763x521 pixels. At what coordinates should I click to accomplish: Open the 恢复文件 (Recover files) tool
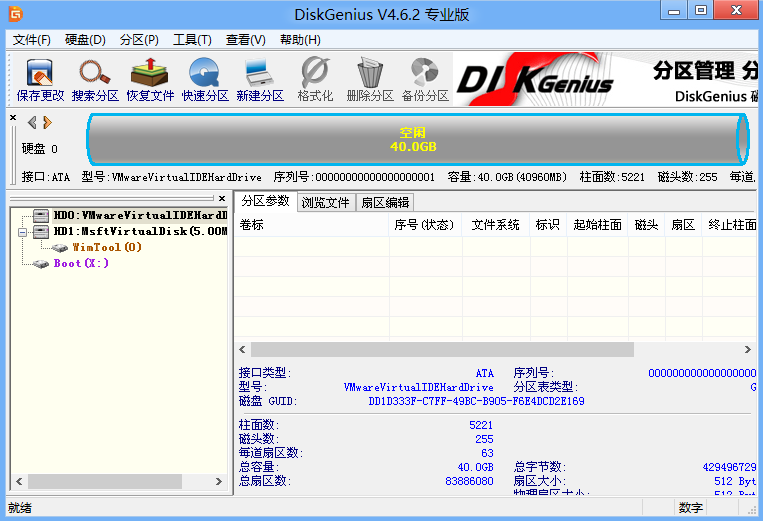point(150,80)
